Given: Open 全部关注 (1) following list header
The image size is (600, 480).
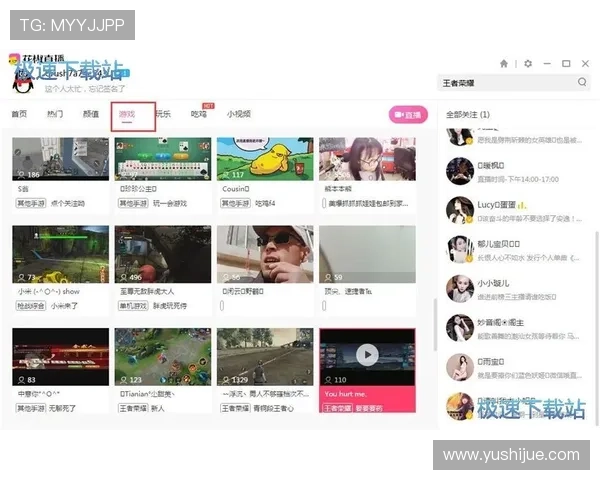Looking at the screenshot, I should 468,114.
